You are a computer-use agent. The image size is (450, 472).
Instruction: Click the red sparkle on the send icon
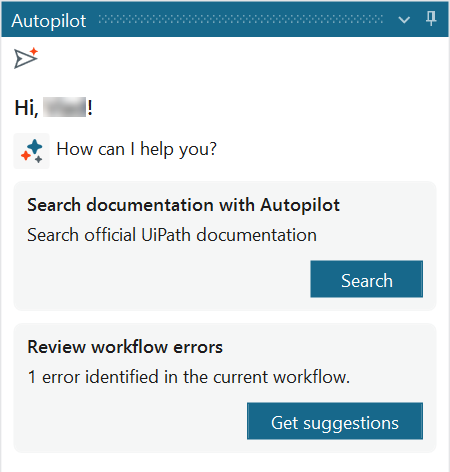click(34, 51)
